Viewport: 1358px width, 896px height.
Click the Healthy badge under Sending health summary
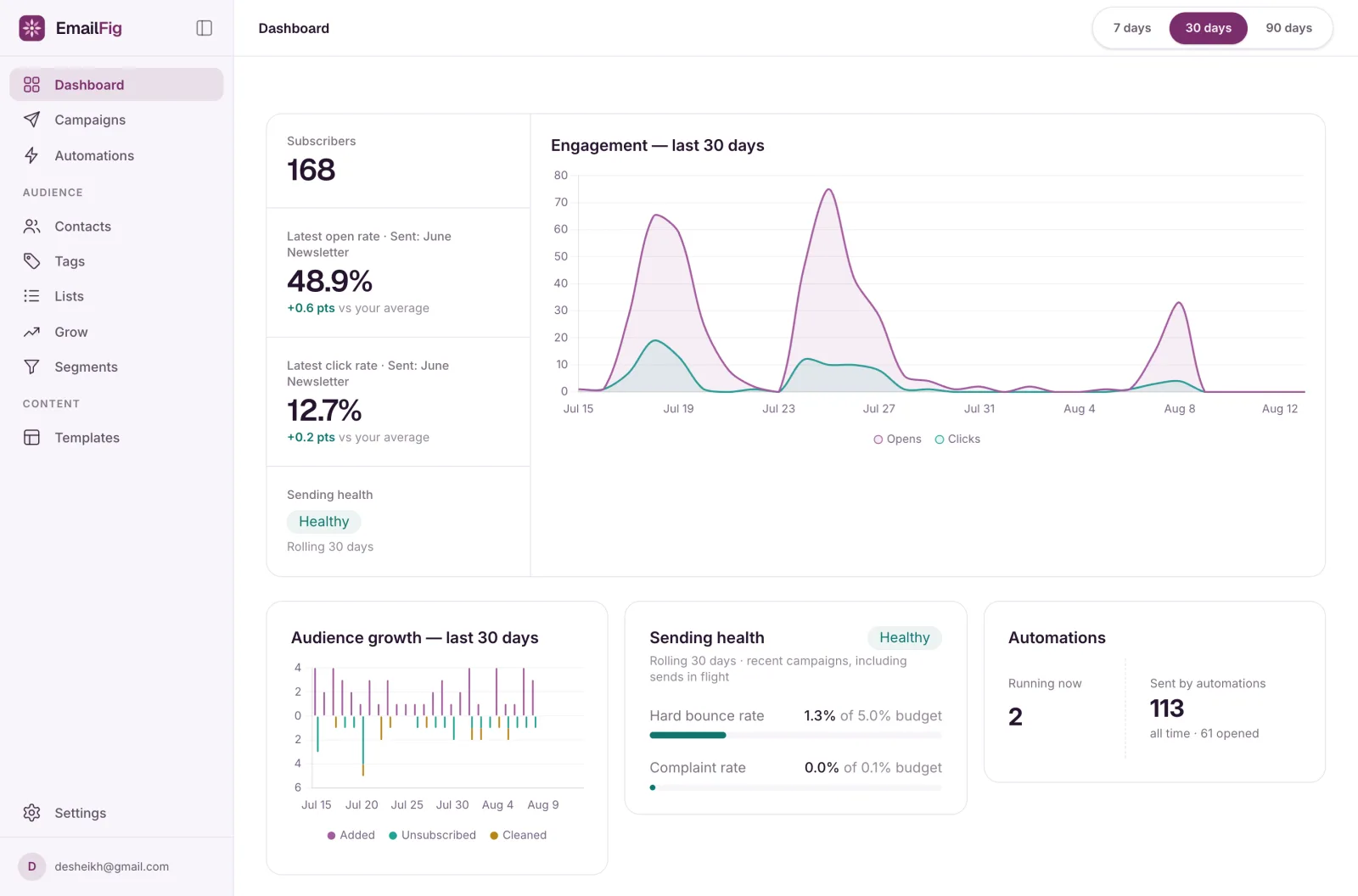[x=323, y=521]
